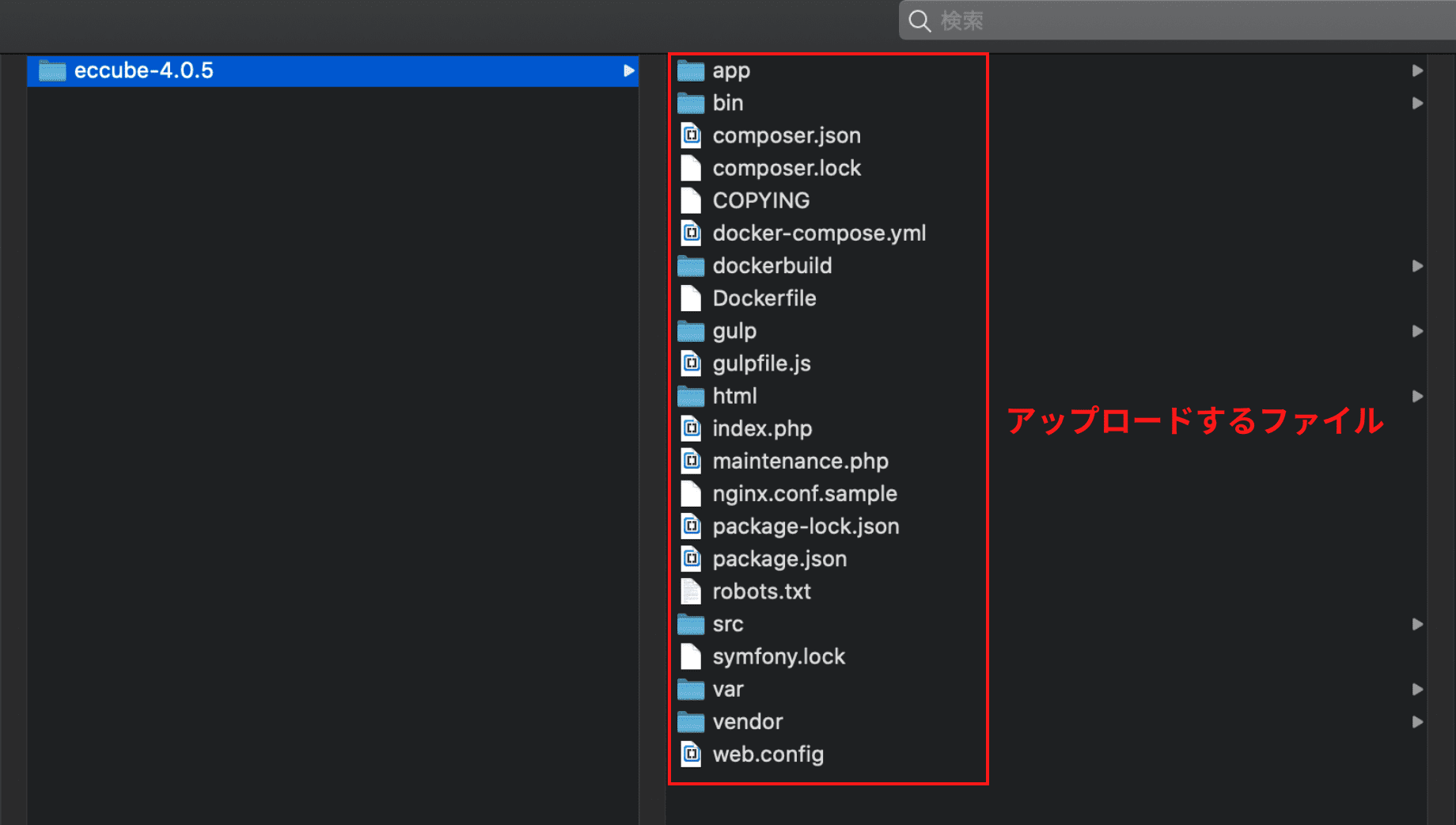The image size is (1456, 825).
Task: Expand the eccube-4.0.5 folder arrow
Action: pyautogui.click(x=628, y=71)
